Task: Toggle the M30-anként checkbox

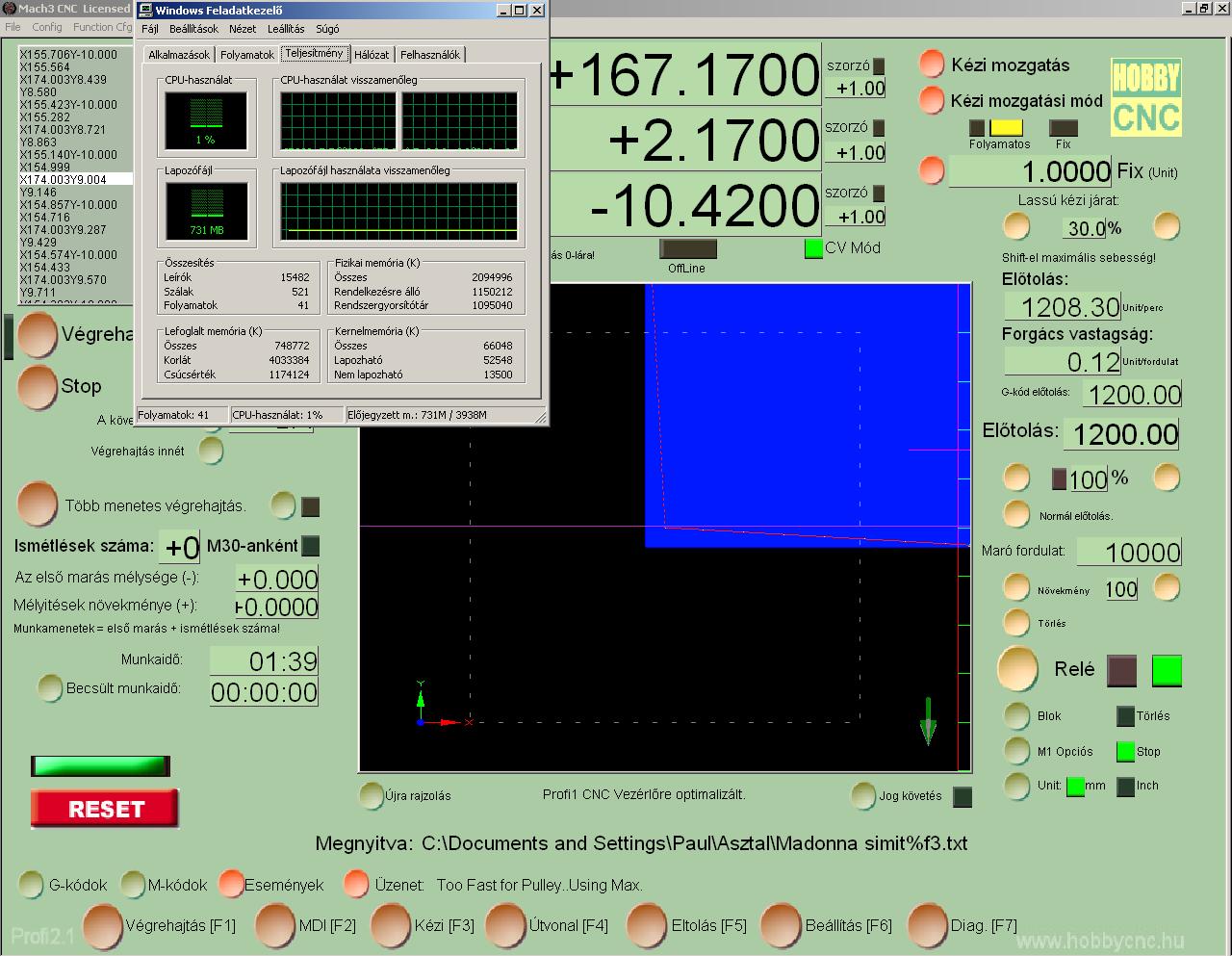Action: click(x=310, y=546)
